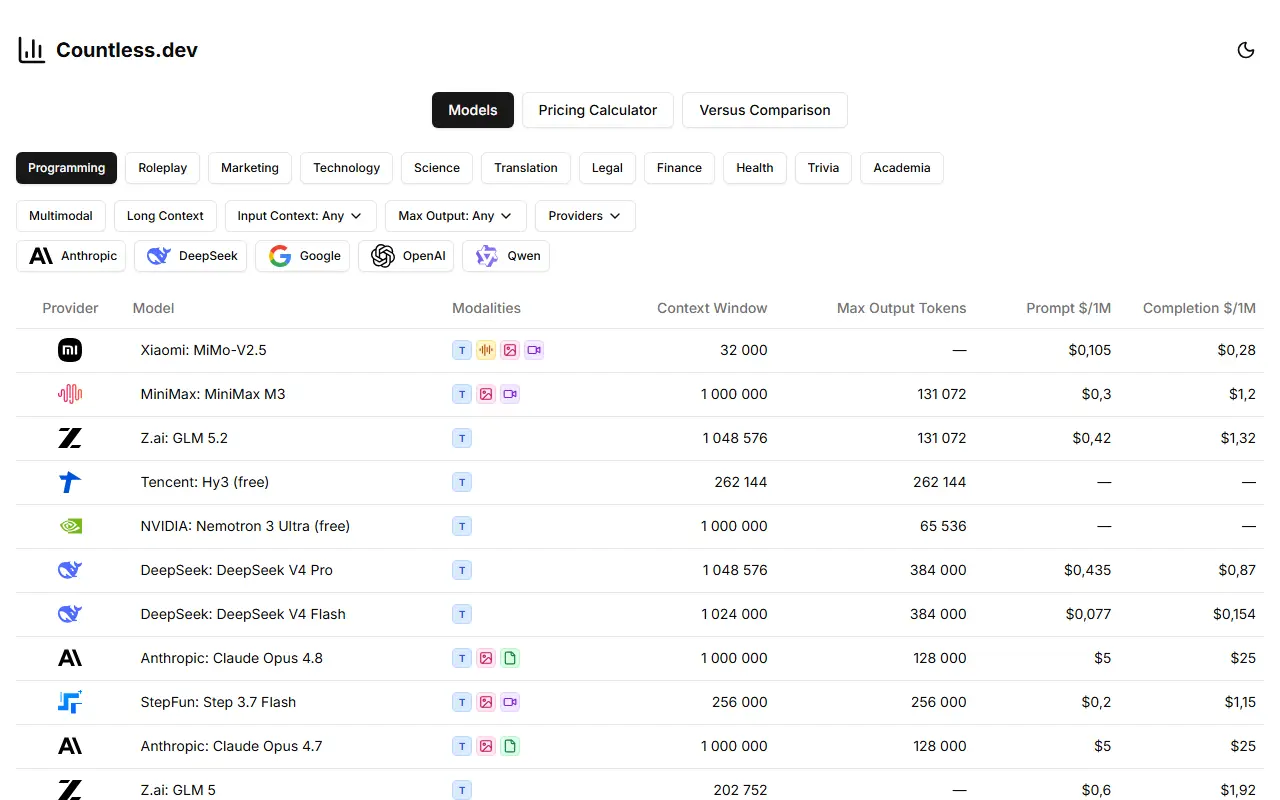Click the image modality icon for Claude Opus 4.8
This screenshot has width=1280, height=800.
[486, 658]
